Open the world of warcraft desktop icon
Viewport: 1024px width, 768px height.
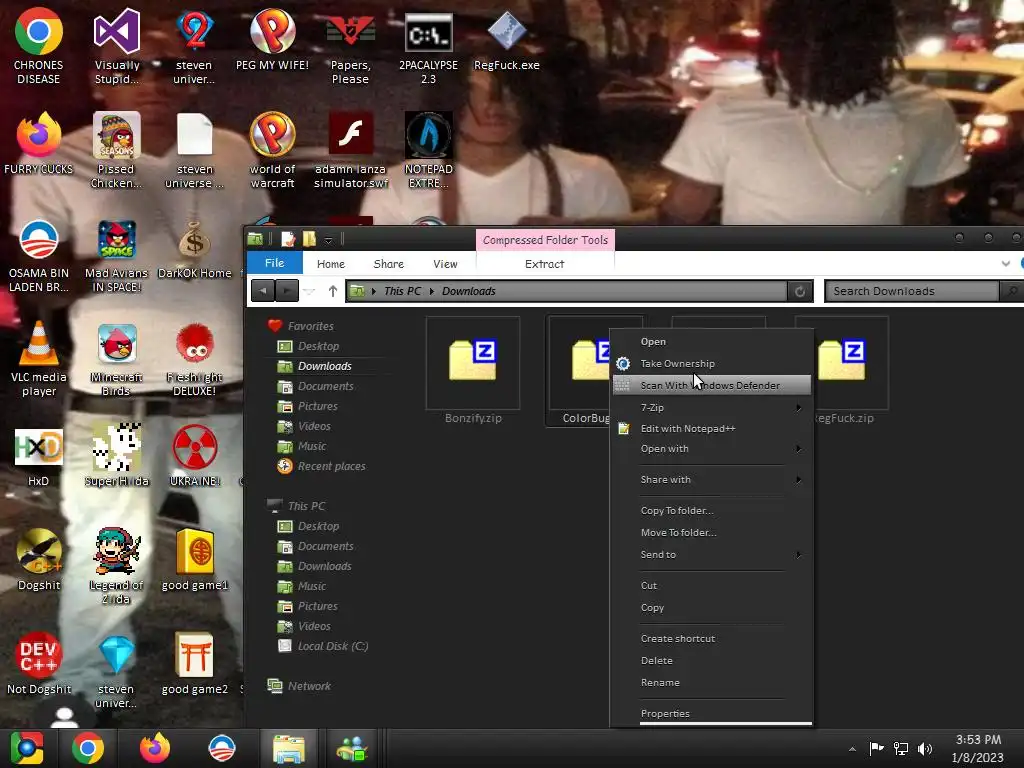tap(272, 150)
